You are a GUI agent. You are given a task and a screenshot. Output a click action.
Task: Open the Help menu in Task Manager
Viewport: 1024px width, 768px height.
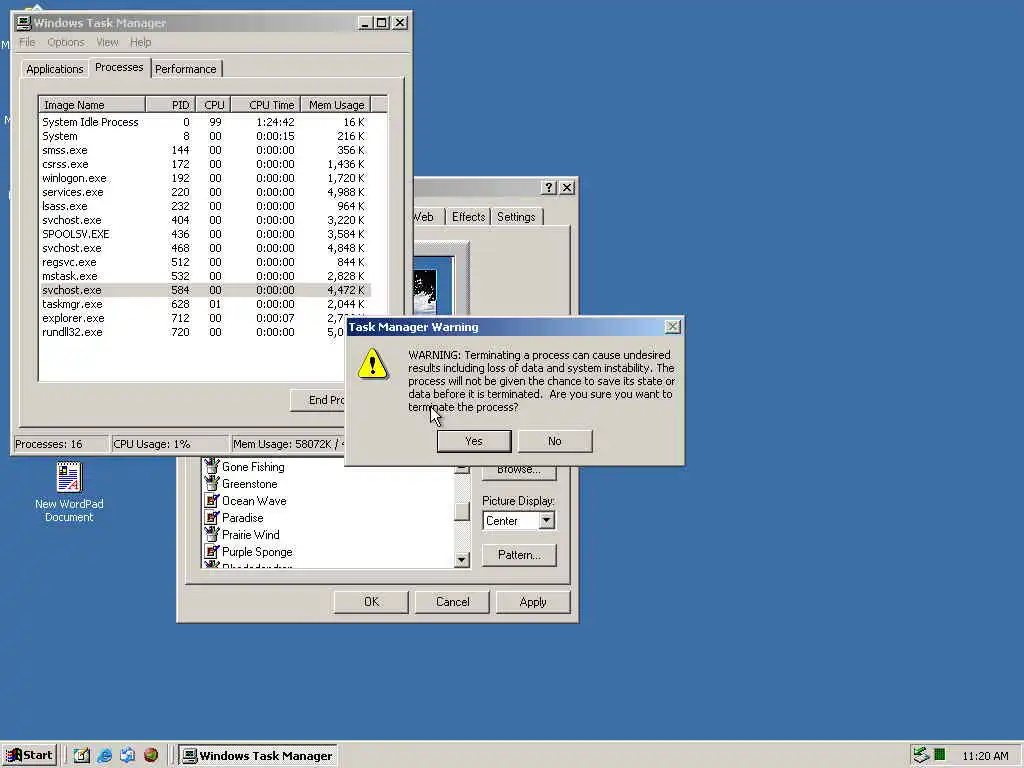140,42
